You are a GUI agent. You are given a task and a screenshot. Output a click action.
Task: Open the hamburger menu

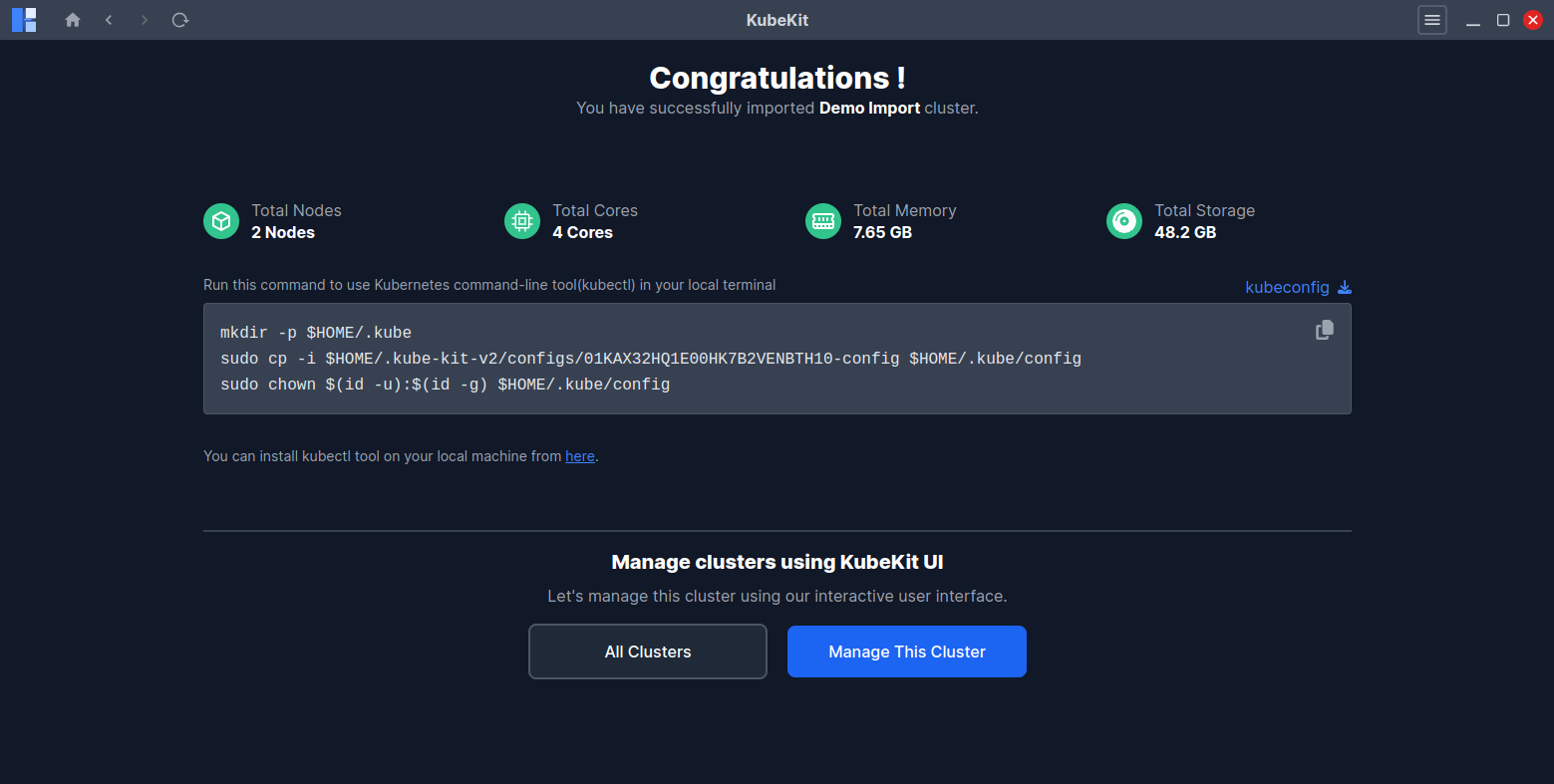click(1432, 20)
